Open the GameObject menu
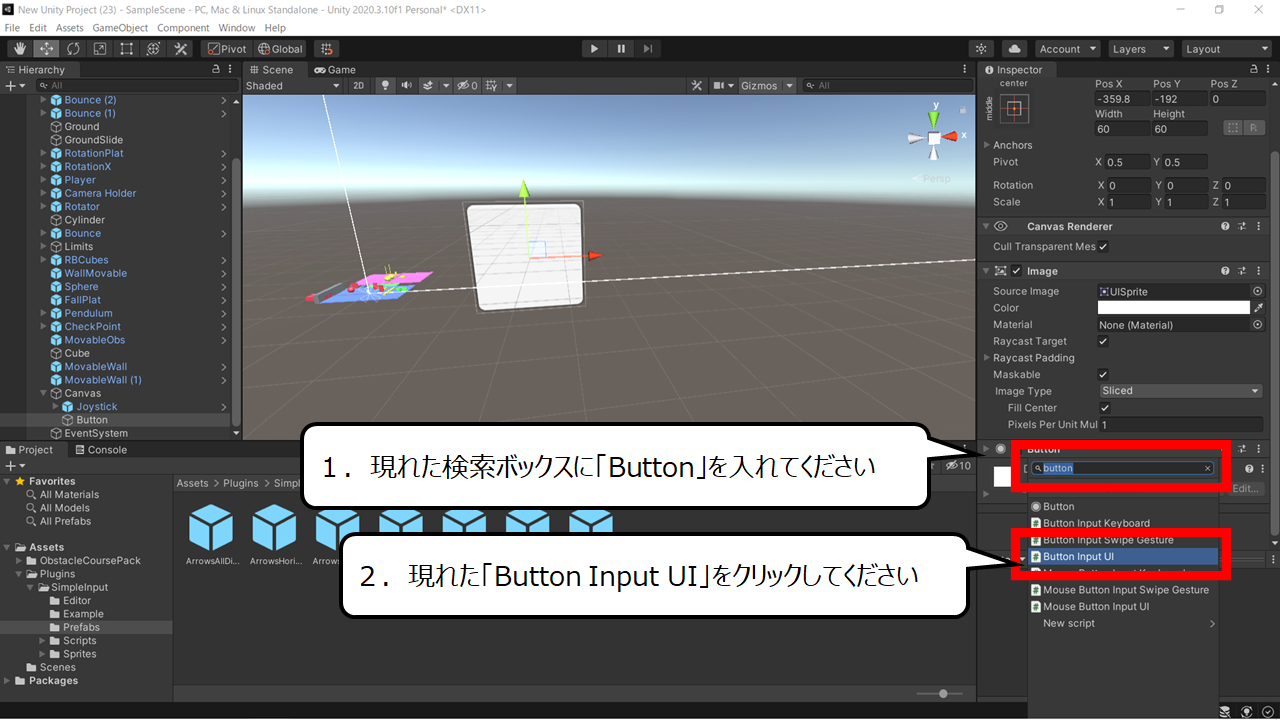 click(x=120, y=28)
